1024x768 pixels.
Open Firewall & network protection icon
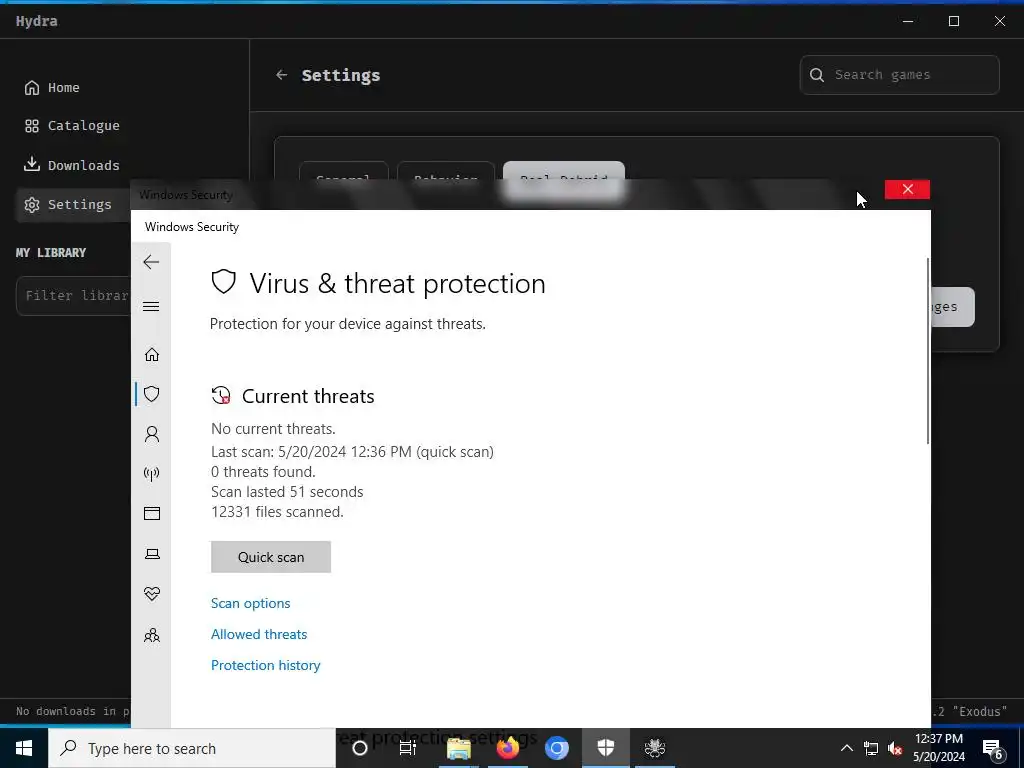point(152,474)
